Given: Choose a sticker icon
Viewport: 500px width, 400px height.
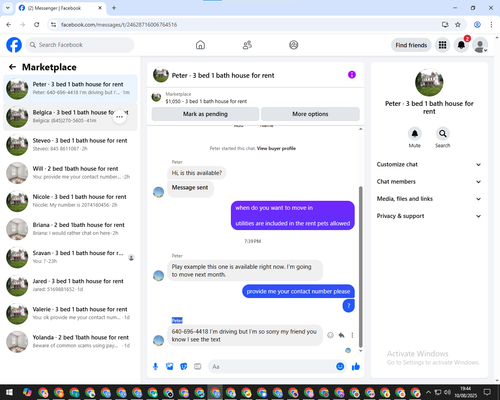Looking at the screenshot, I should [184, 367].
